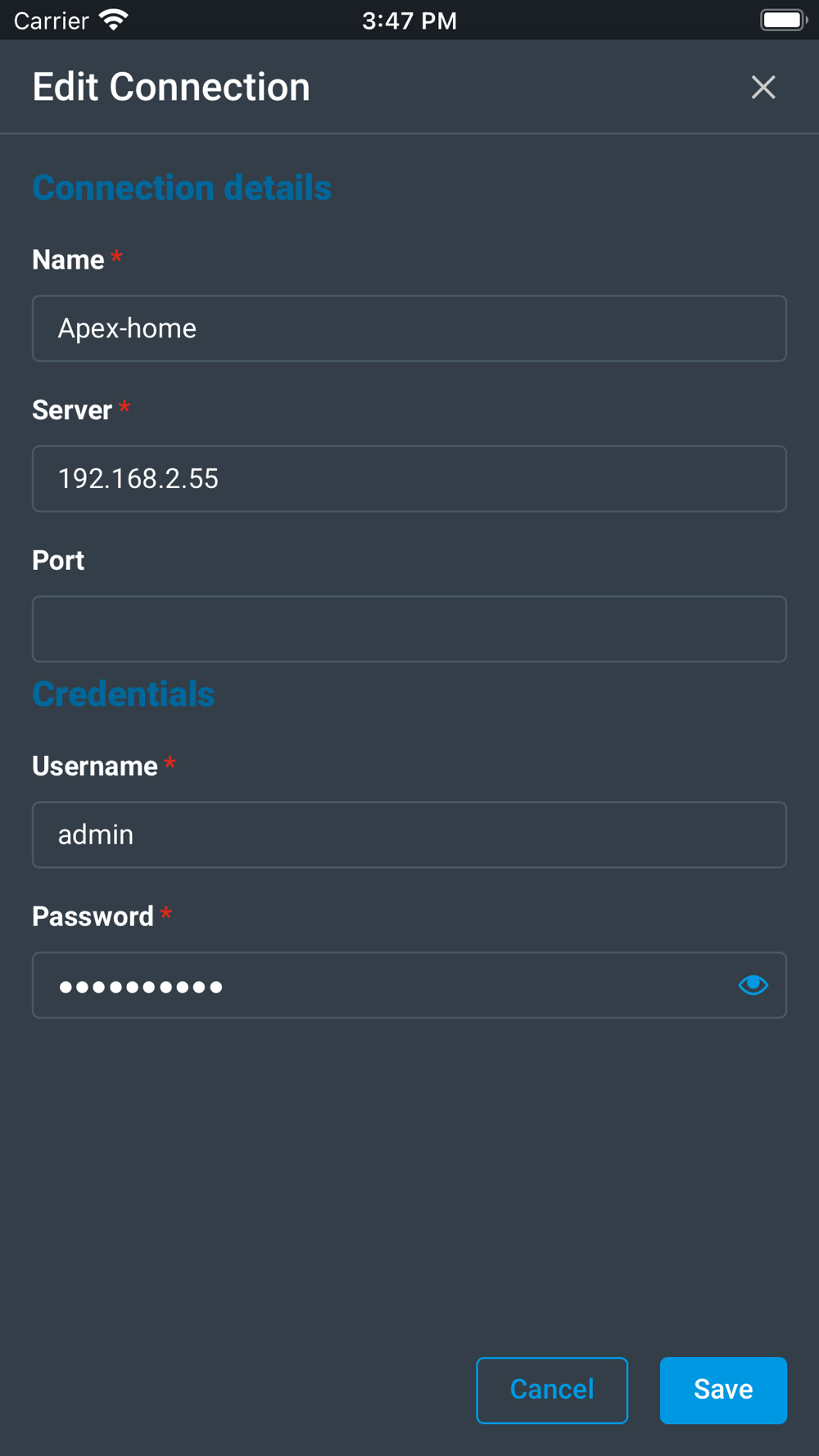
Task: Tap the battery indicator icon
Action: tap(783, 20)
